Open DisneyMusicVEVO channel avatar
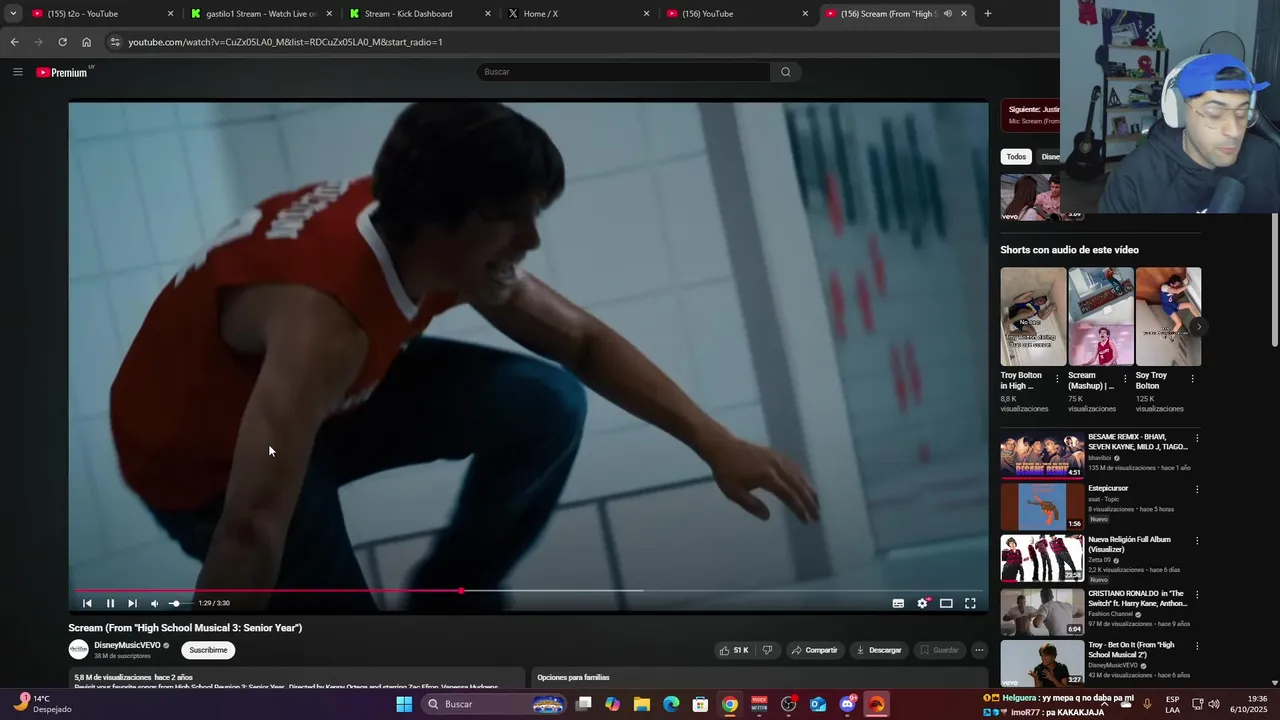This screenshot has height=720, width=1280. point(78,650)
